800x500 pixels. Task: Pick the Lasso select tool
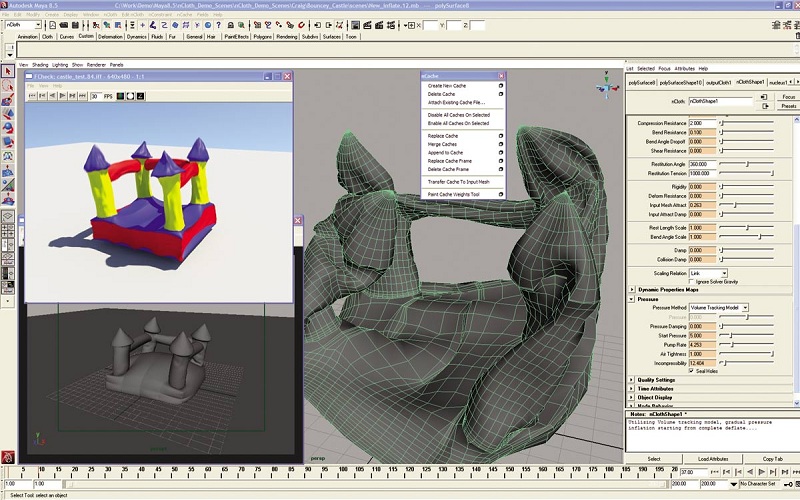7,87
